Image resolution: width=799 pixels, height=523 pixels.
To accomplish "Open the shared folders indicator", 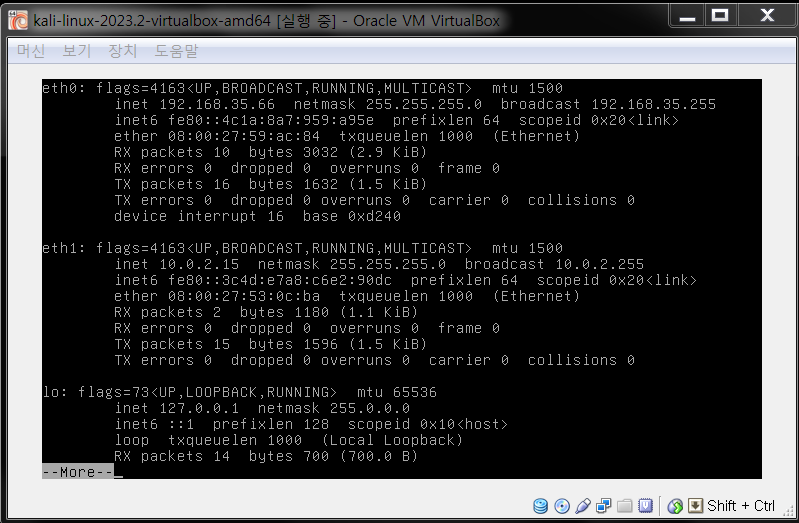I will tap(625, 506).
